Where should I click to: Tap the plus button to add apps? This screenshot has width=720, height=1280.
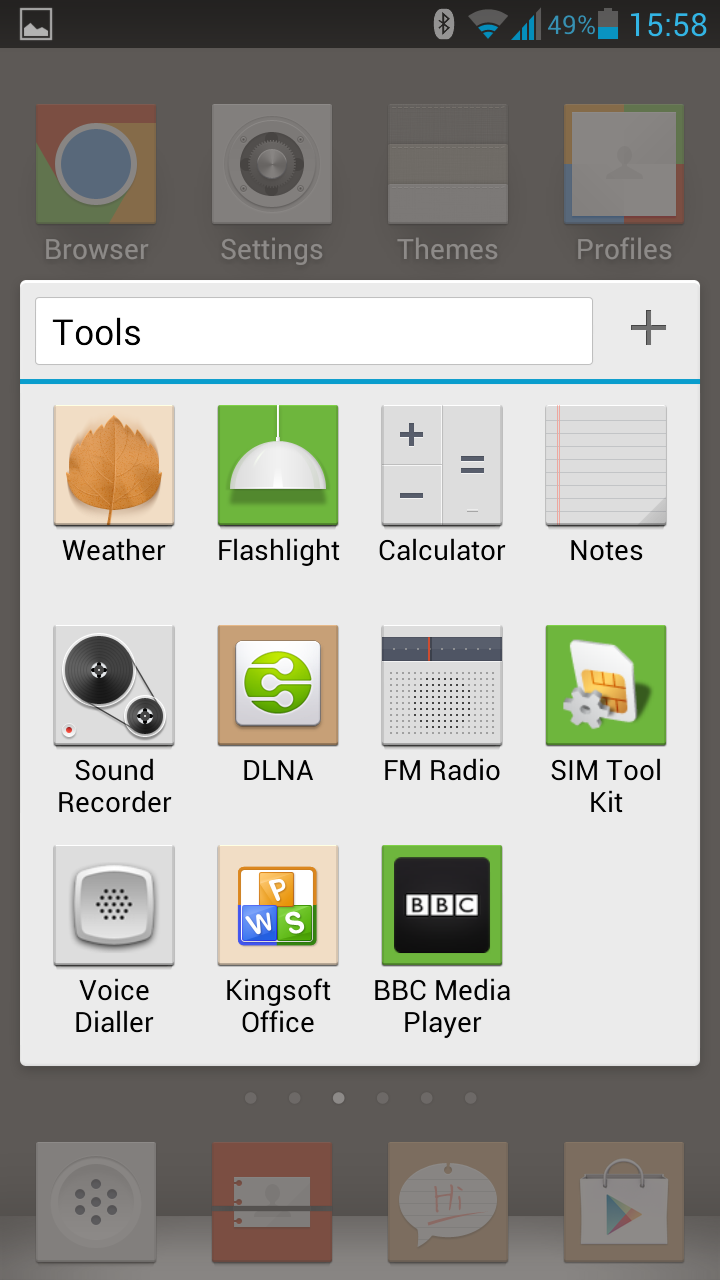click(648, 328)
